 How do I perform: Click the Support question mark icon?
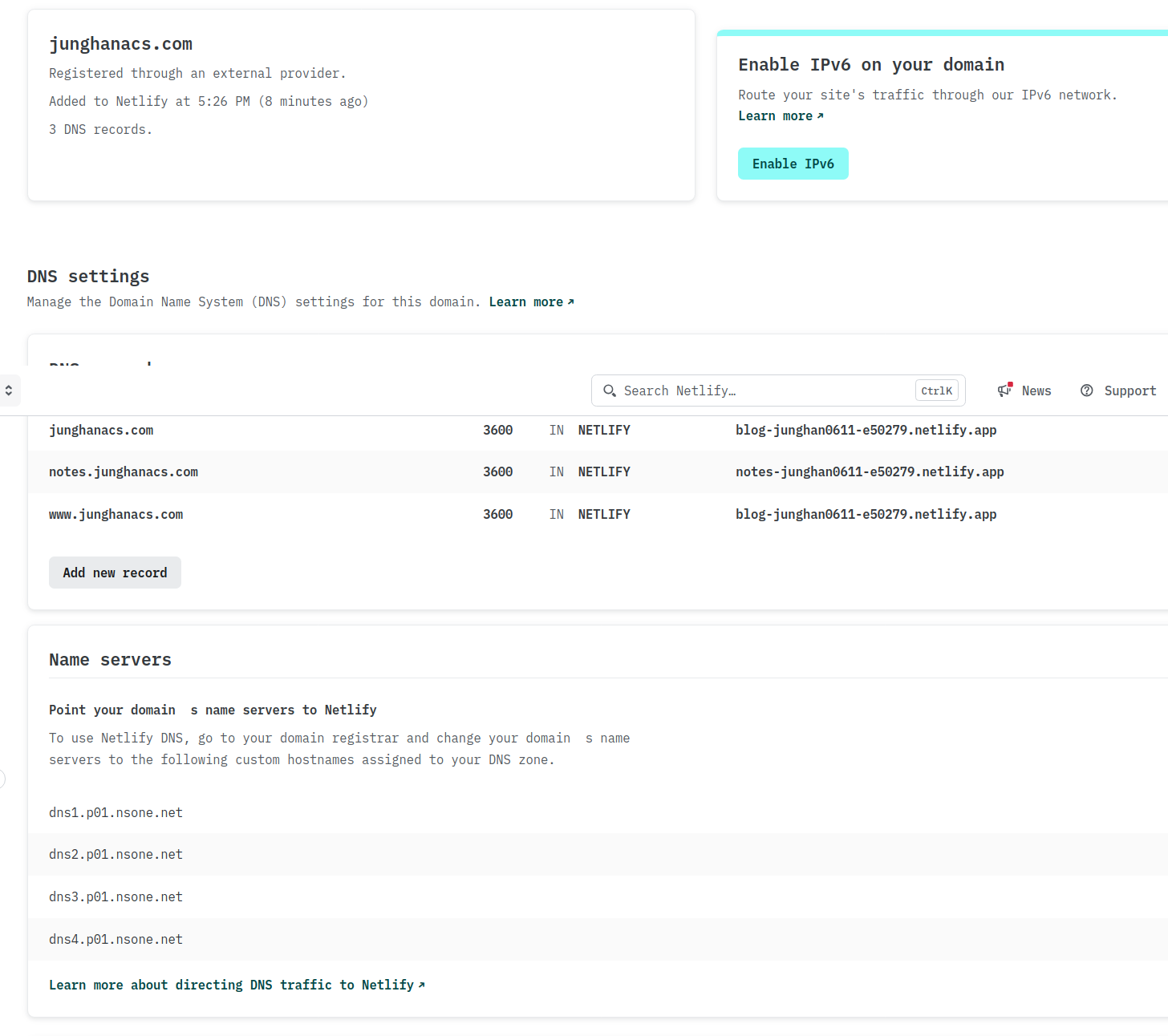pyautogui.click(x=1086, y=391)
